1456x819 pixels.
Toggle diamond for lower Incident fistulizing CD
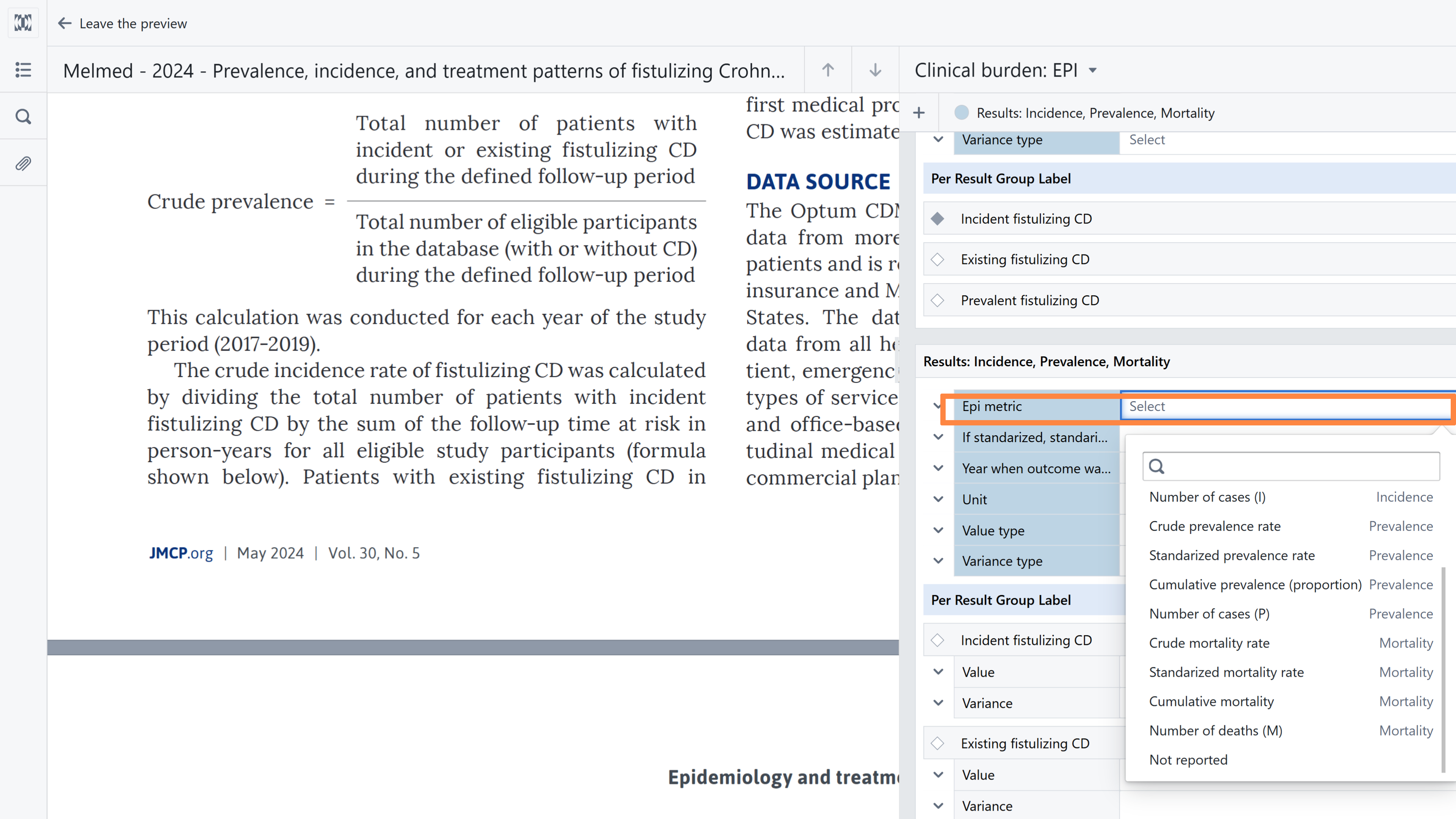(938, 640)
